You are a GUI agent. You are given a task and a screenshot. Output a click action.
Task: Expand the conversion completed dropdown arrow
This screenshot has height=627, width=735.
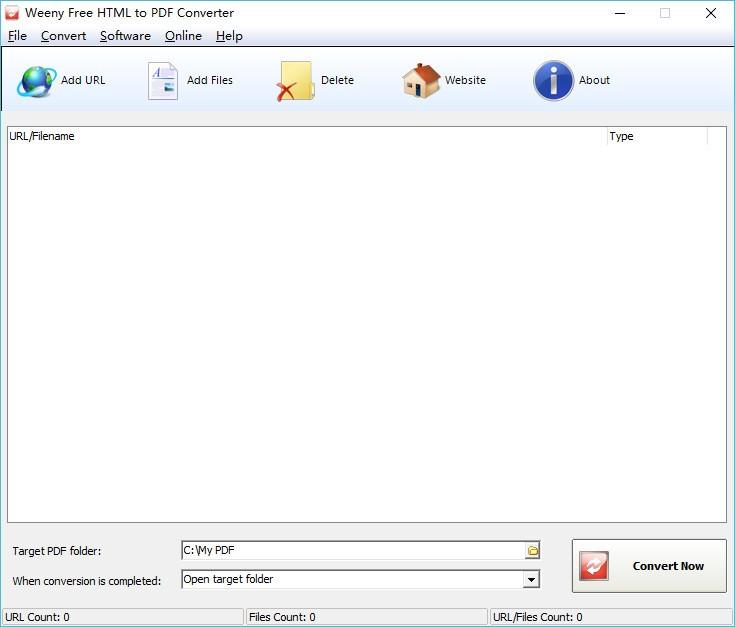pos(531,580)
